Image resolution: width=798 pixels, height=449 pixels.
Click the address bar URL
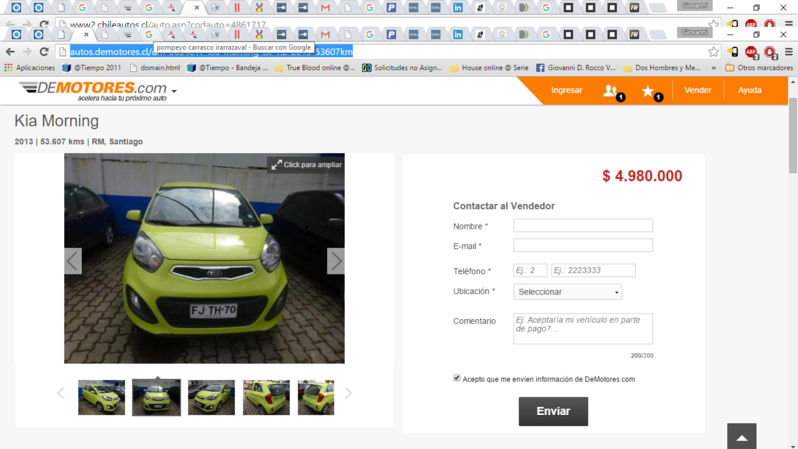(x=211, y=51)
